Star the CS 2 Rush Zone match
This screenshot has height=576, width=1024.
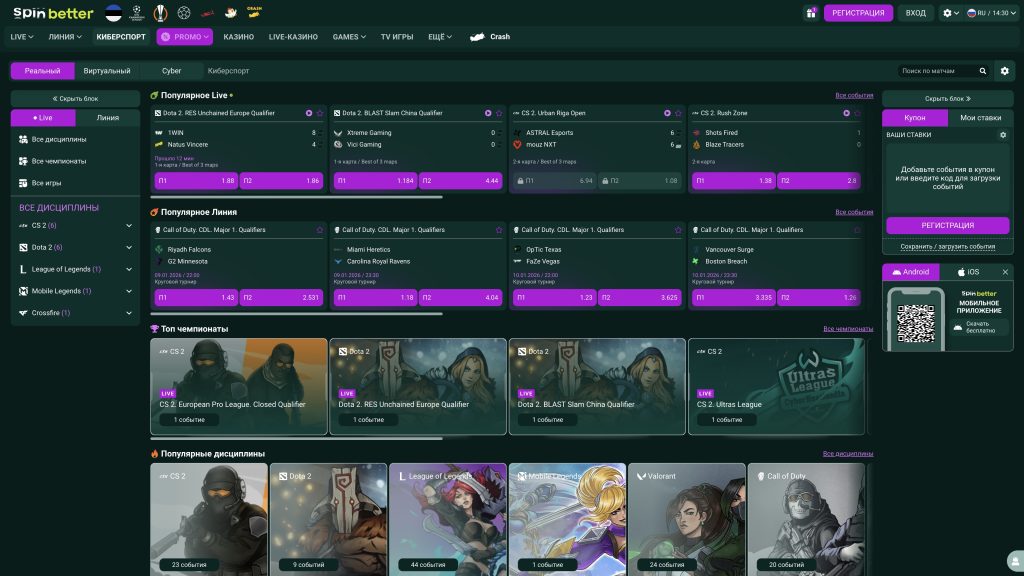857,113
